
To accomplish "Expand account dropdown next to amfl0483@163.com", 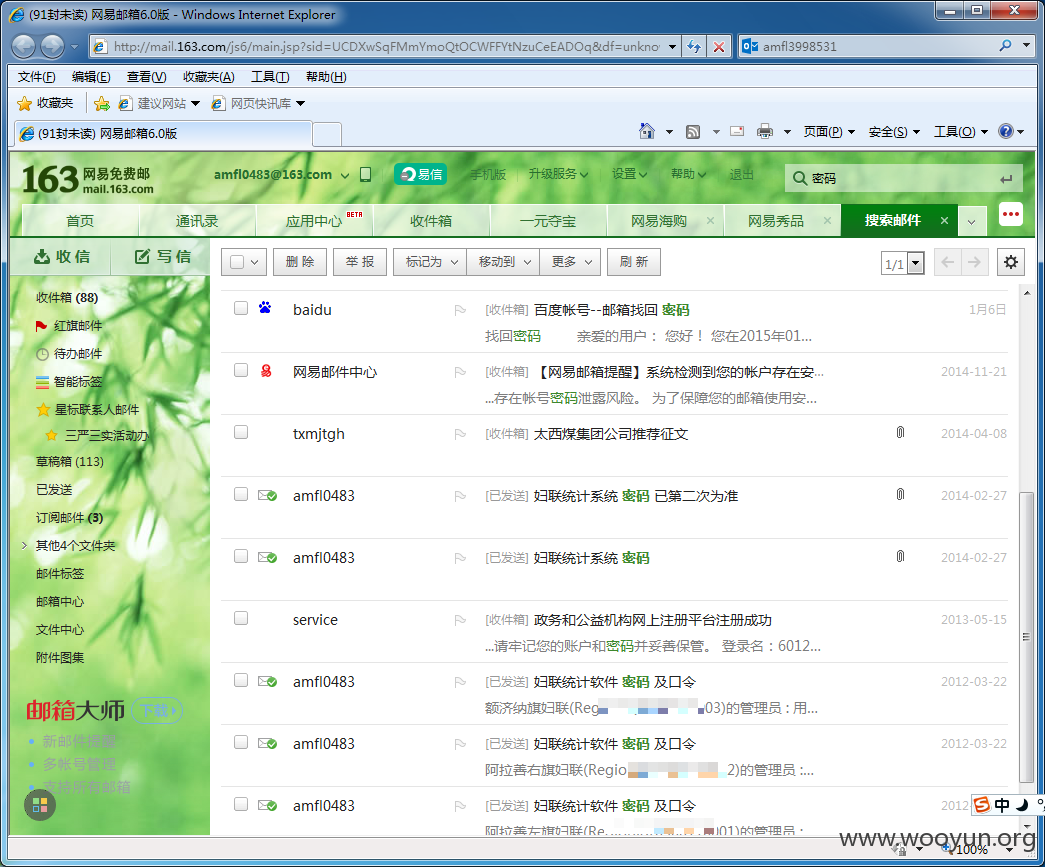I will (x=345, y=175).
